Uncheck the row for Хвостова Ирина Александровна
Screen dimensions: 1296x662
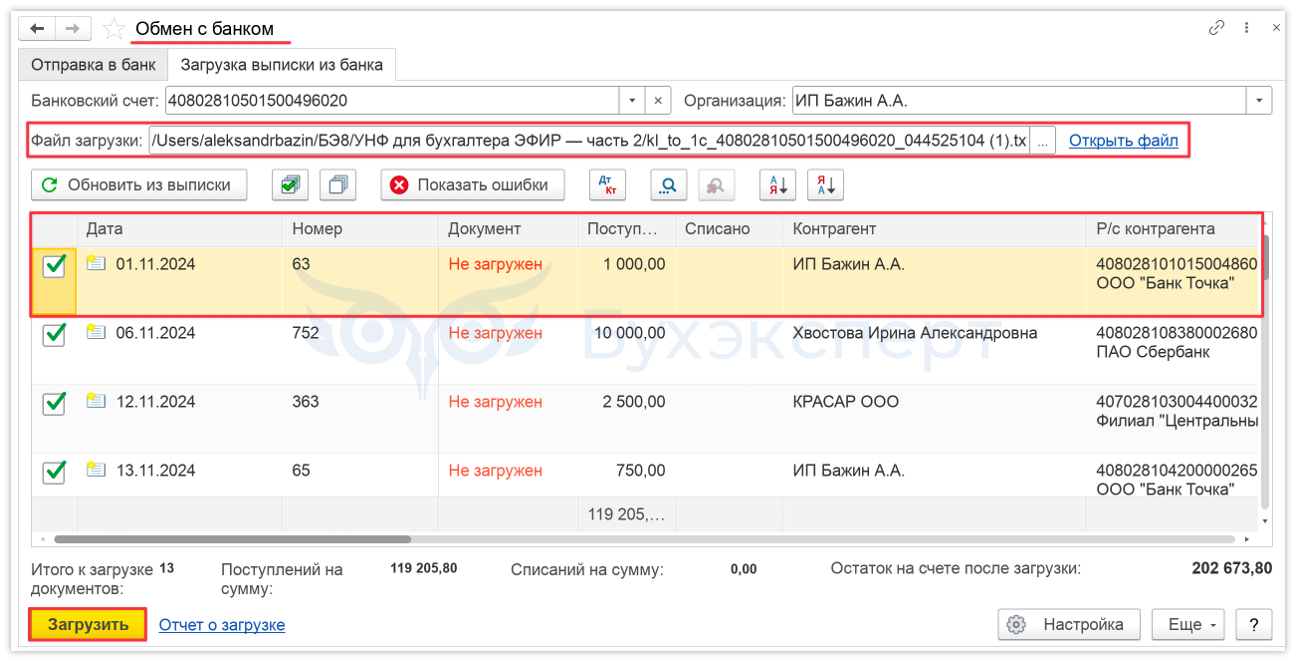pyautogui.click(x=54, y=334)
